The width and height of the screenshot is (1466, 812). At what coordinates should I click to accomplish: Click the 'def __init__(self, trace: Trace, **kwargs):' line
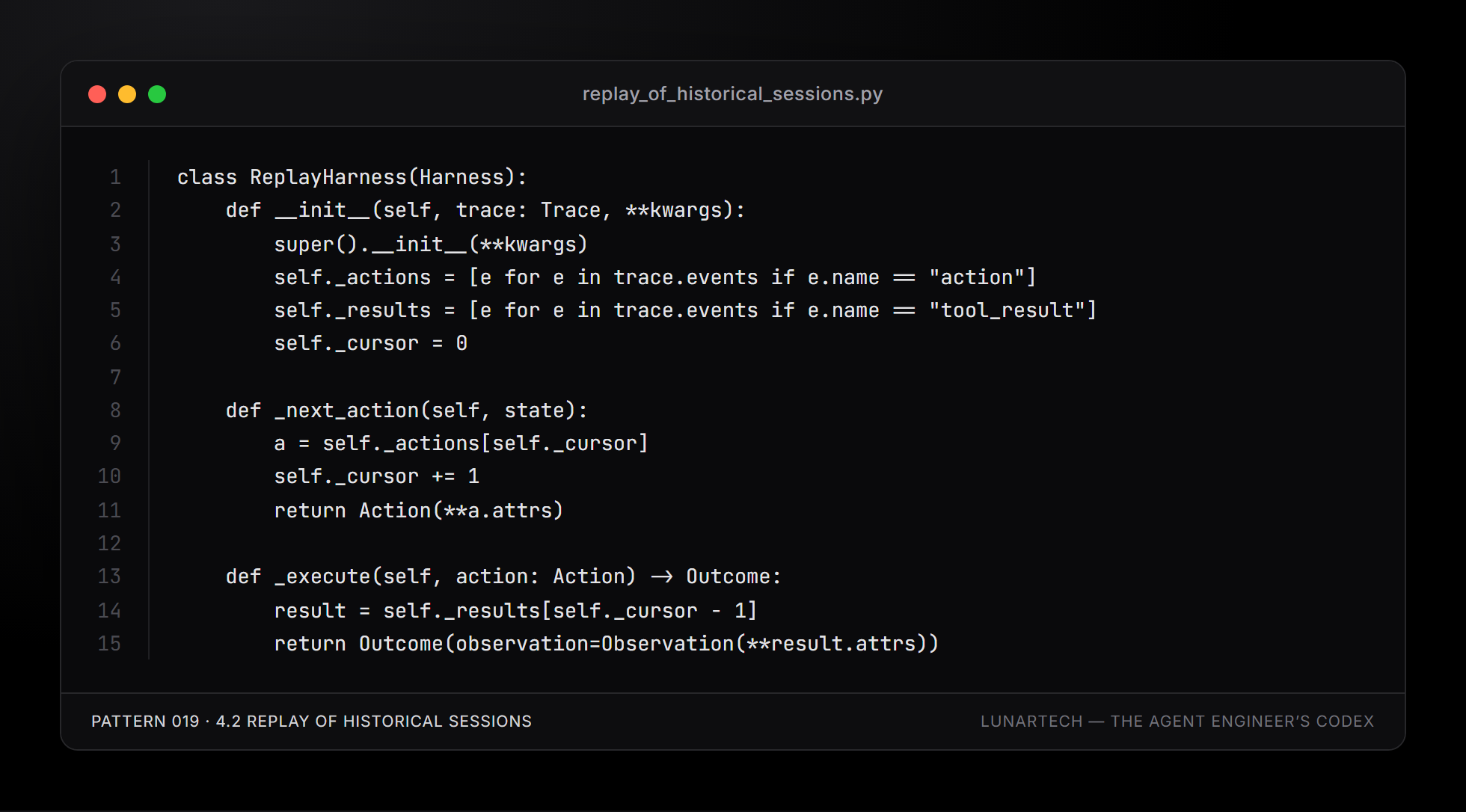(x=485, y=210)
